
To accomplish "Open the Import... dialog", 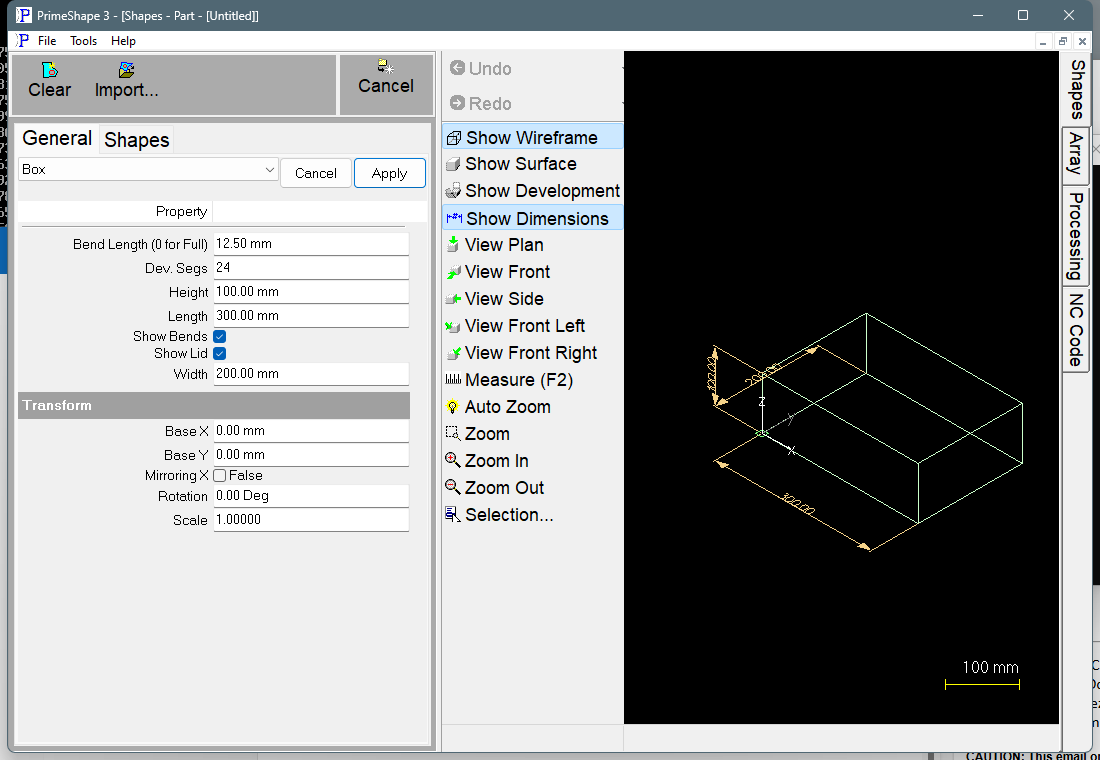I will point(126,80).
